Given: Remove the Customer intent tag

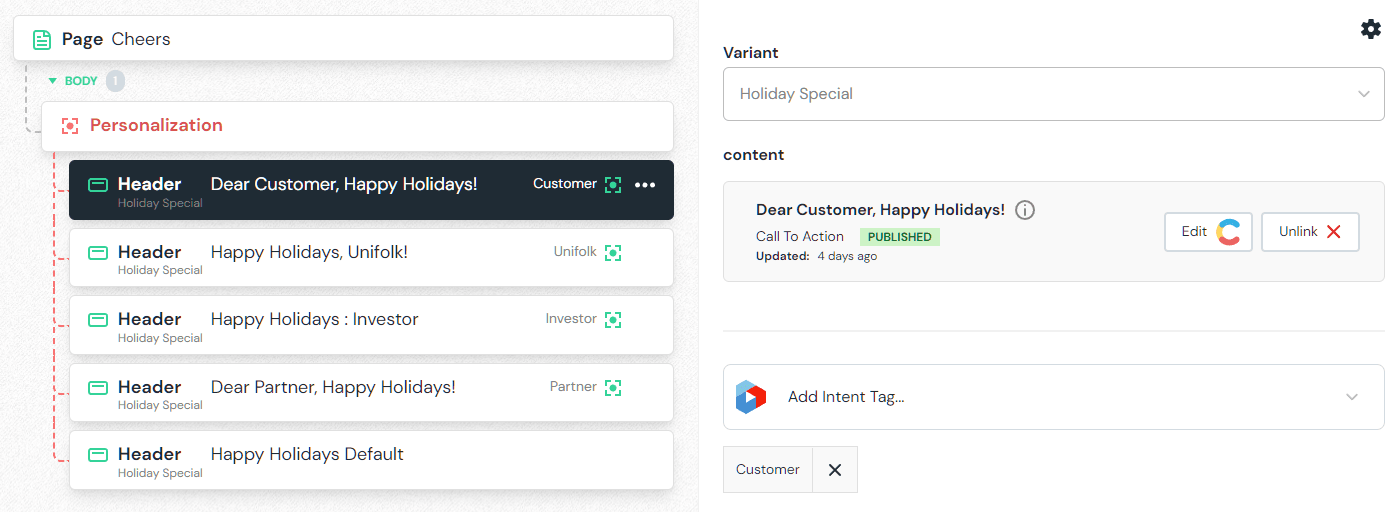Looking at the screenshot, I should coord(835,470).
